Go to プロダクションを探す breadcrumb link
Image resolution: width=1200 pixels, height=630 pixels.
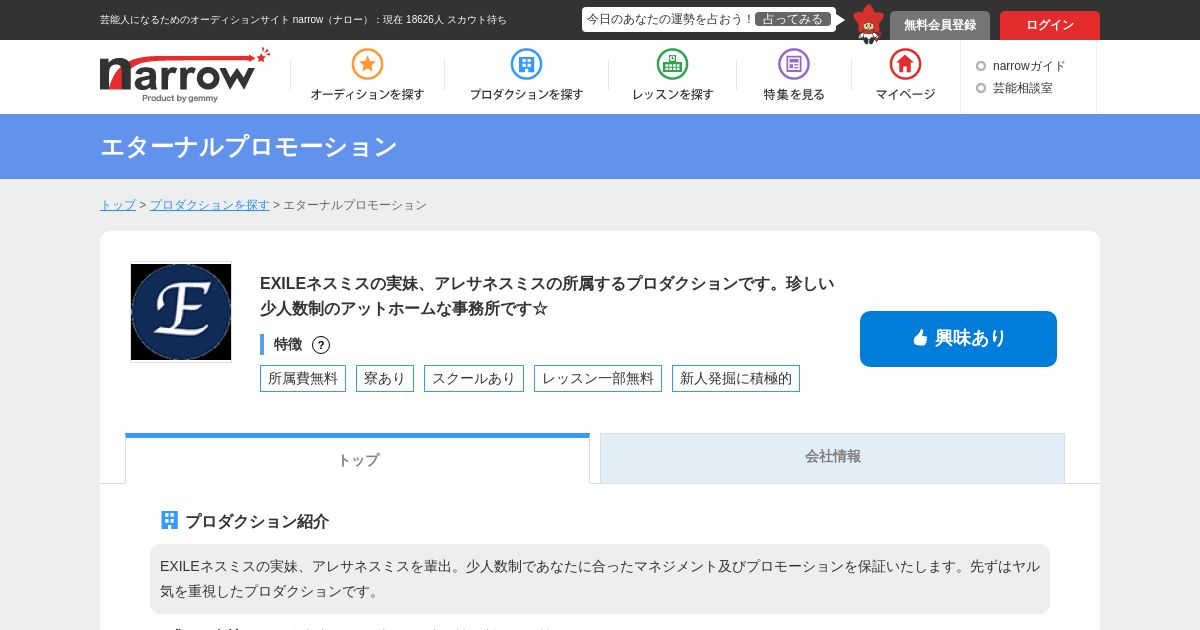[210, 205]
